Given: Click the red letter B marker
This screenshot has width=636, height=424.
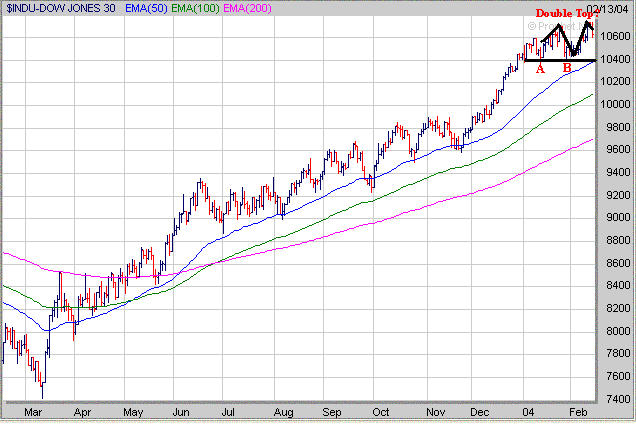Looking at the screenshot, I should tap(567, 68).
